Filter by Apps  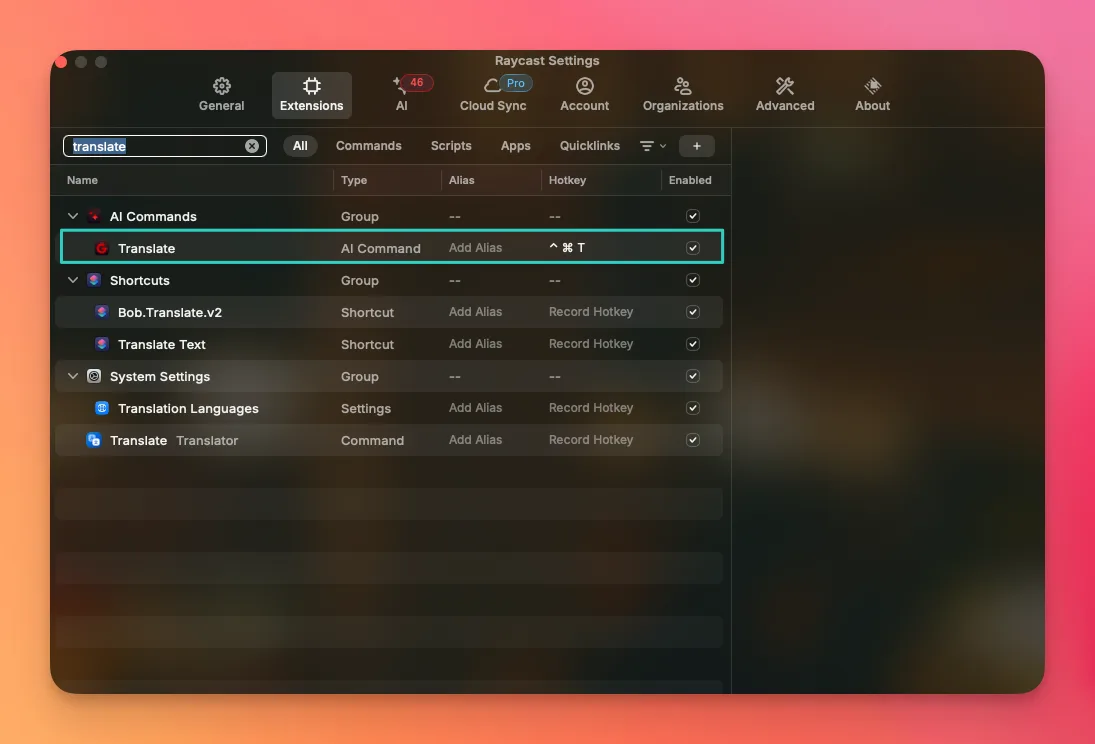click(515, 146)
